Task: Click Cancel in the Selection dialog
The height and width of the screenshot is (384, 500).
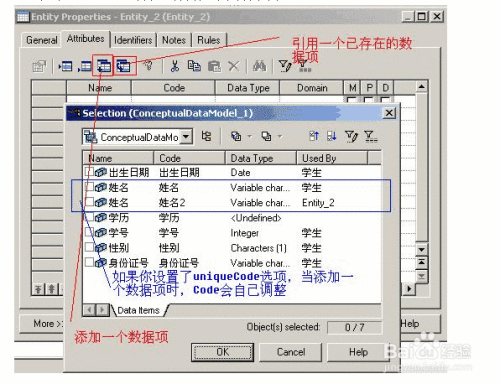Action: [x=291, y=352]
